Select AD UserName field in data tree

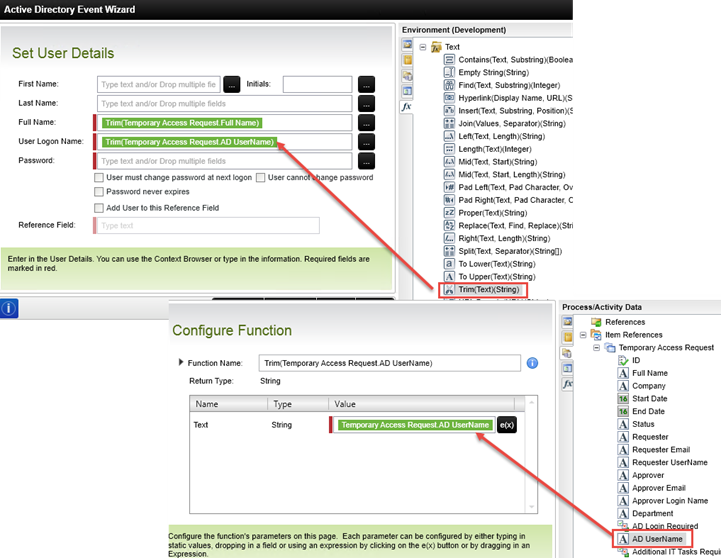coord(650,539)
